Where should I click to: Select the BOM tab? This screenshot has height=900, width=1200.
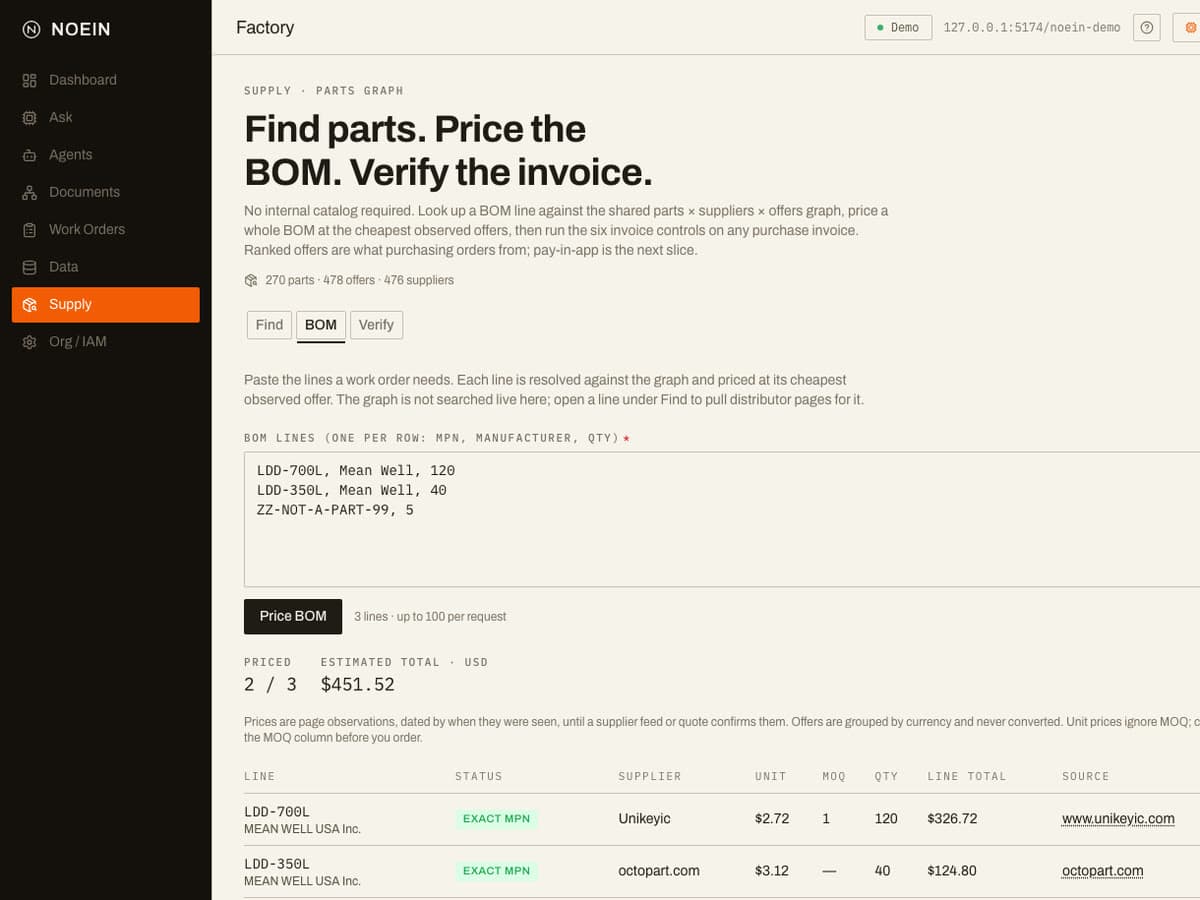click(321, 325)
